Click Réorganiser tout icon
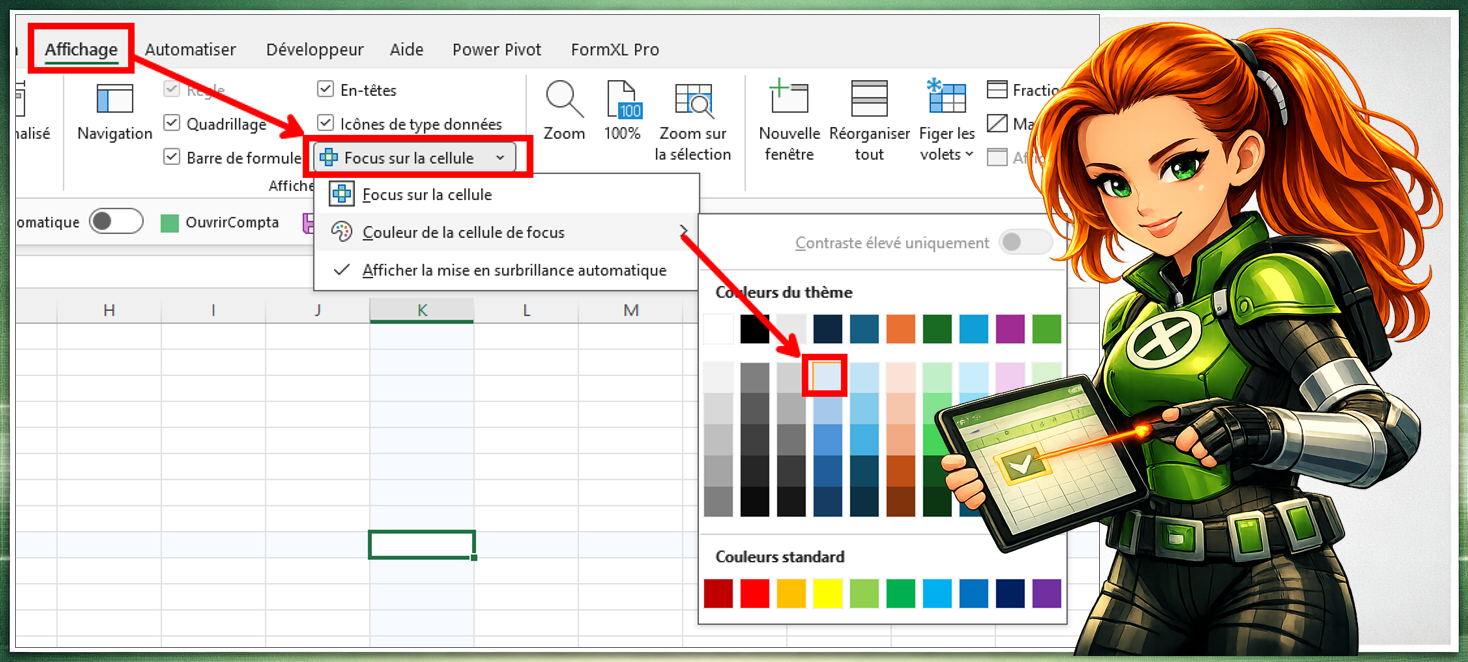Image resolution: width=1468 pixels, height=662 pixels. pos(869,99)
